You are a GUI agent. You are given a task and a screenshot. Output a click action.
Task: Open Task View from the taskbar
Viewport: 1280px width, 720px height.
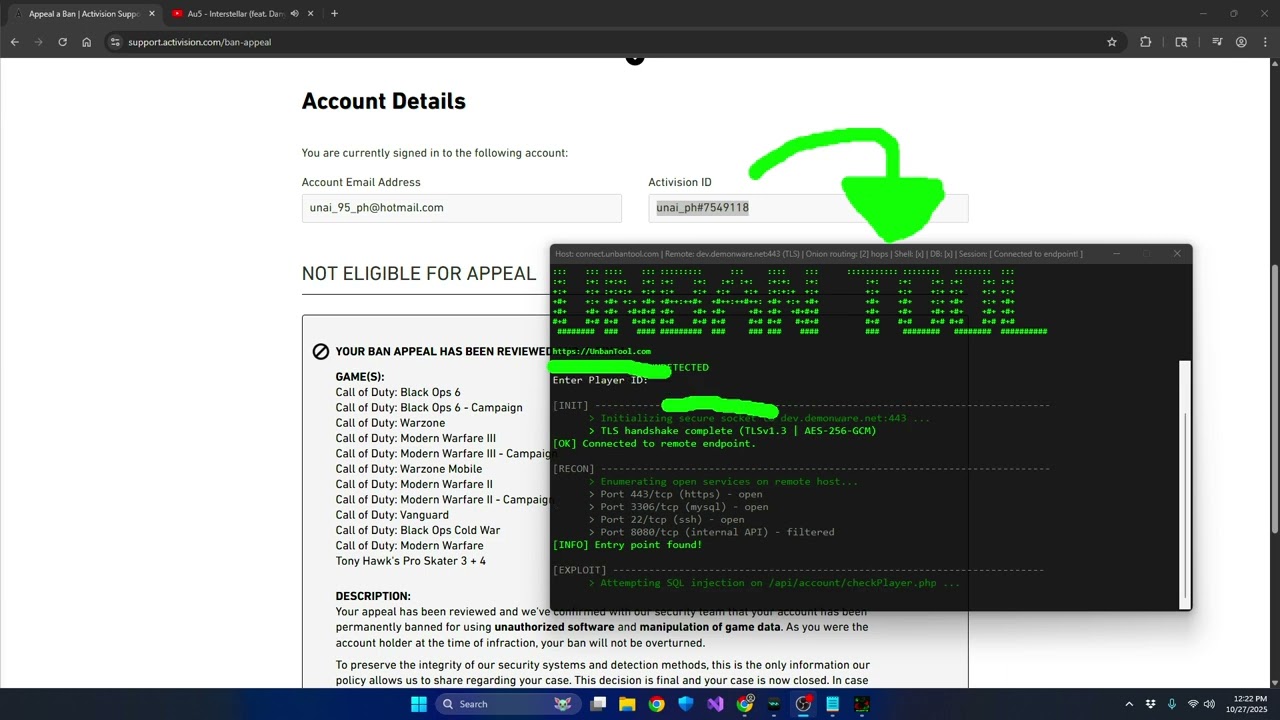[x=598, y=704]
